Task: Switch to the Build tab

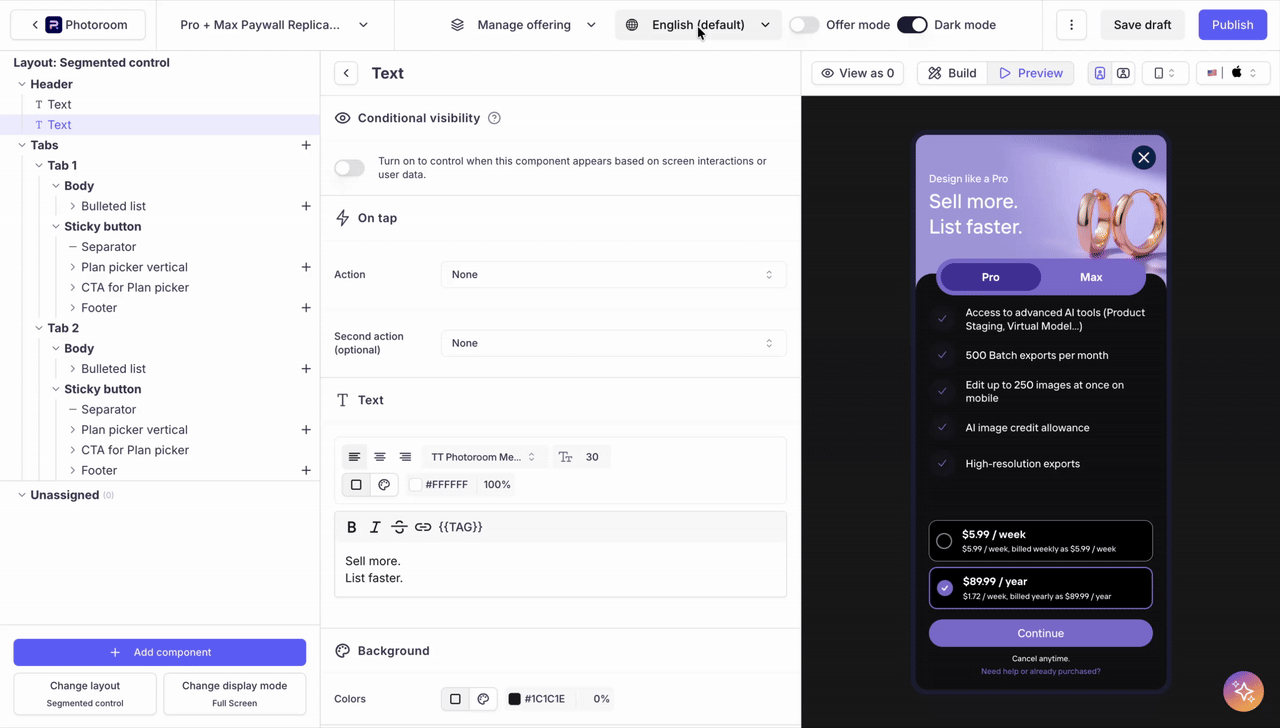Action: [x=952, y=73]
